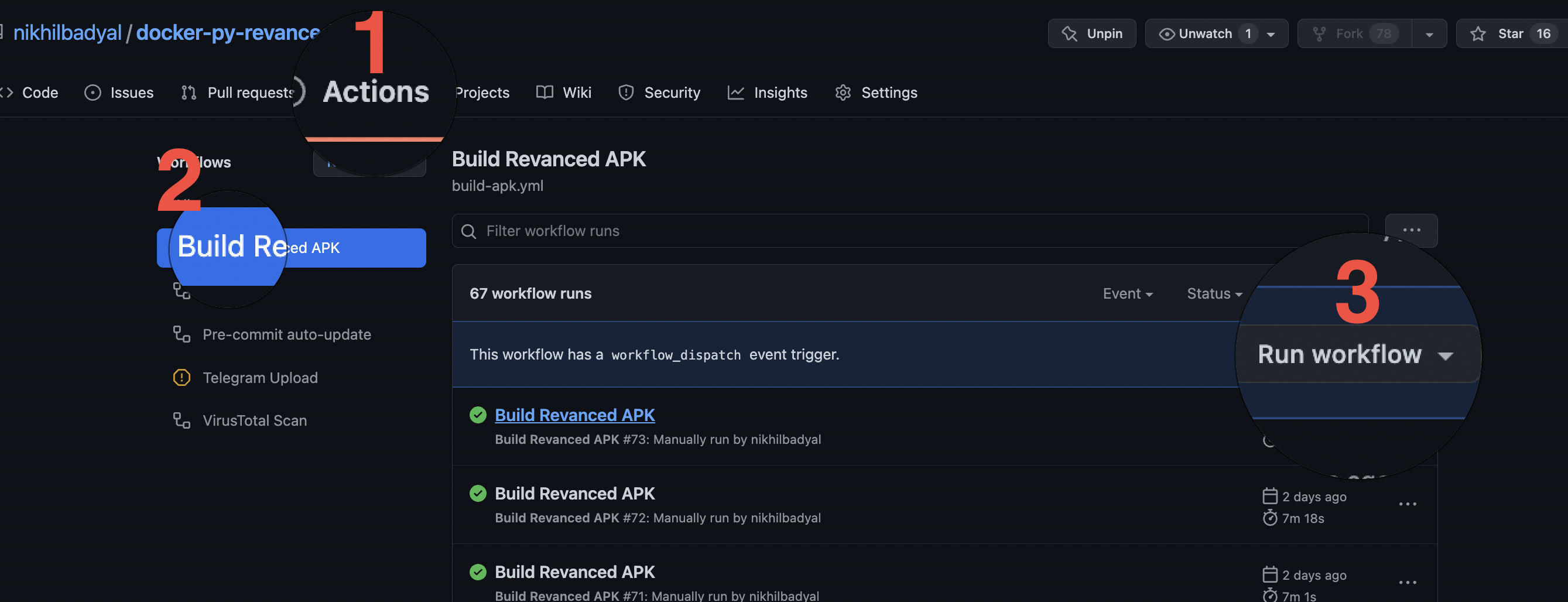This screenshot has height=602, width=1568.
Task: Open Build Revanced APK run #71
Action: point(574,572)
